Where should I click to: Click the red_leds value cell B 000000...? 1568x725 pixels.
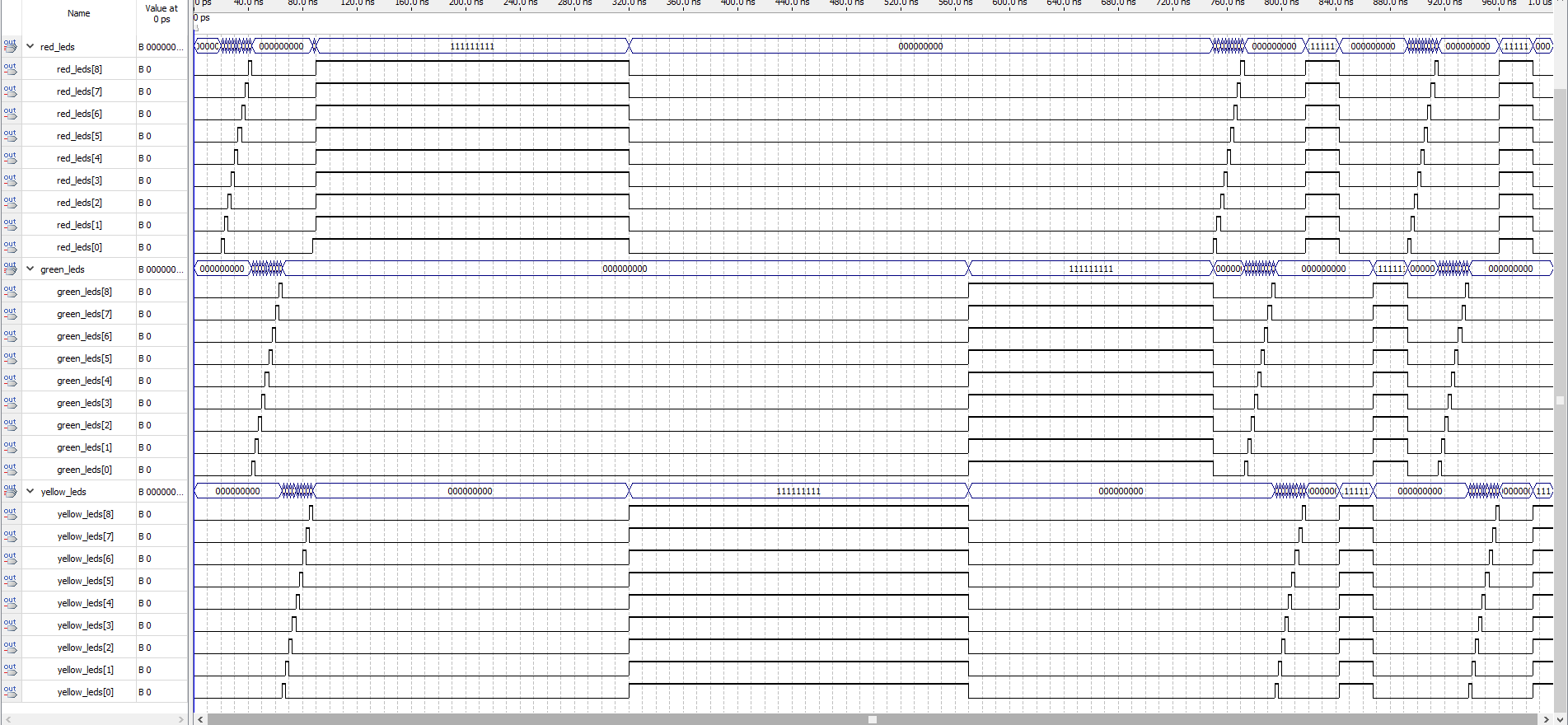(x=161, y=47)
